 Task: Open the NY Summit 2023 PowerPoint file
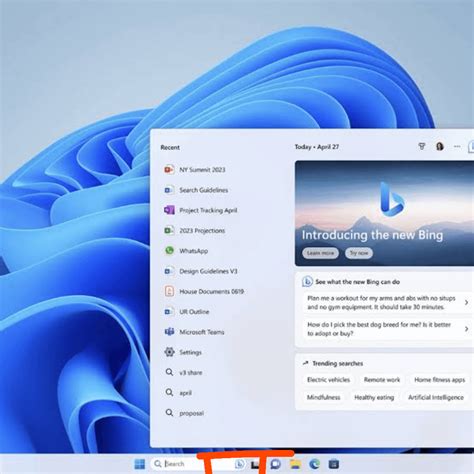pos(195,170)
